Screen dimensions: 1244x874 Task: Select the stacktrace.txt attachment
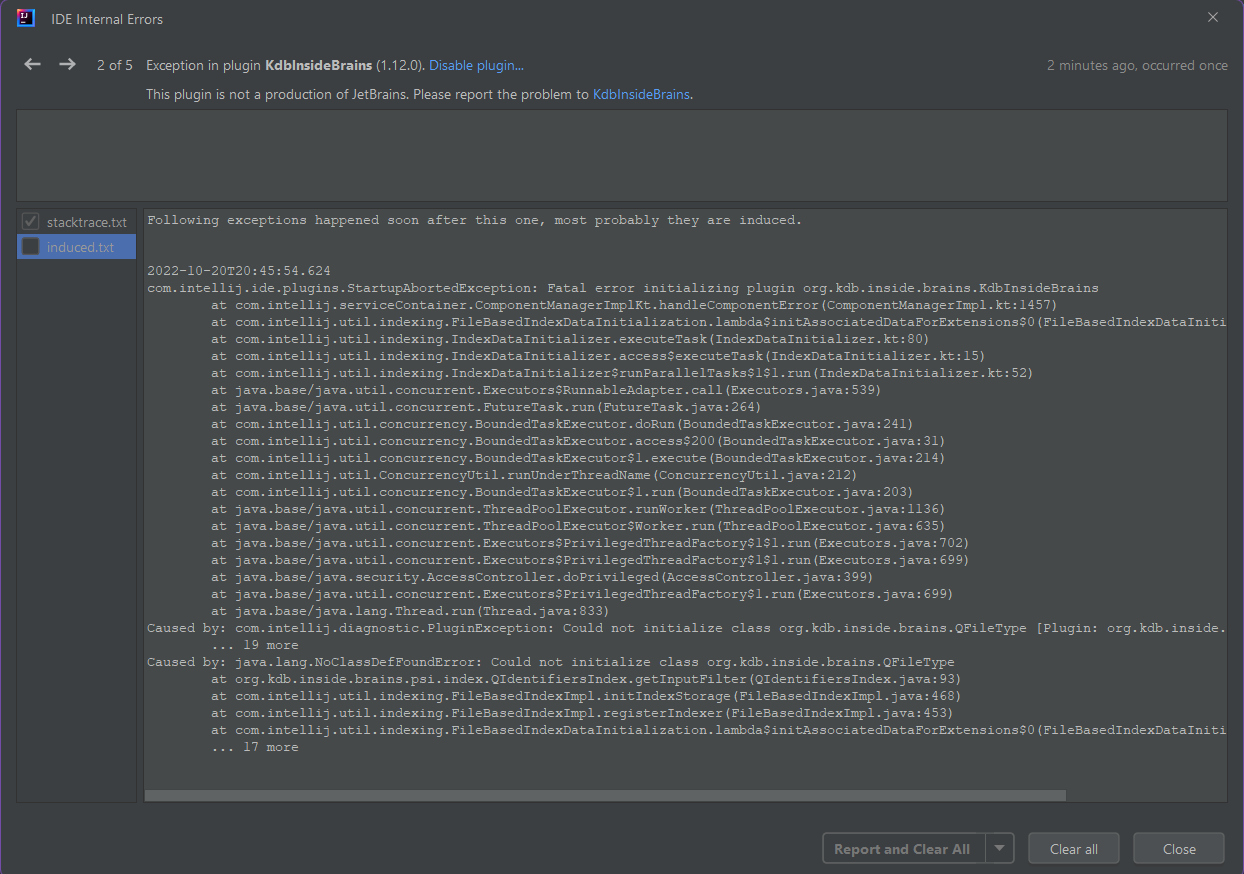[87, 222]
